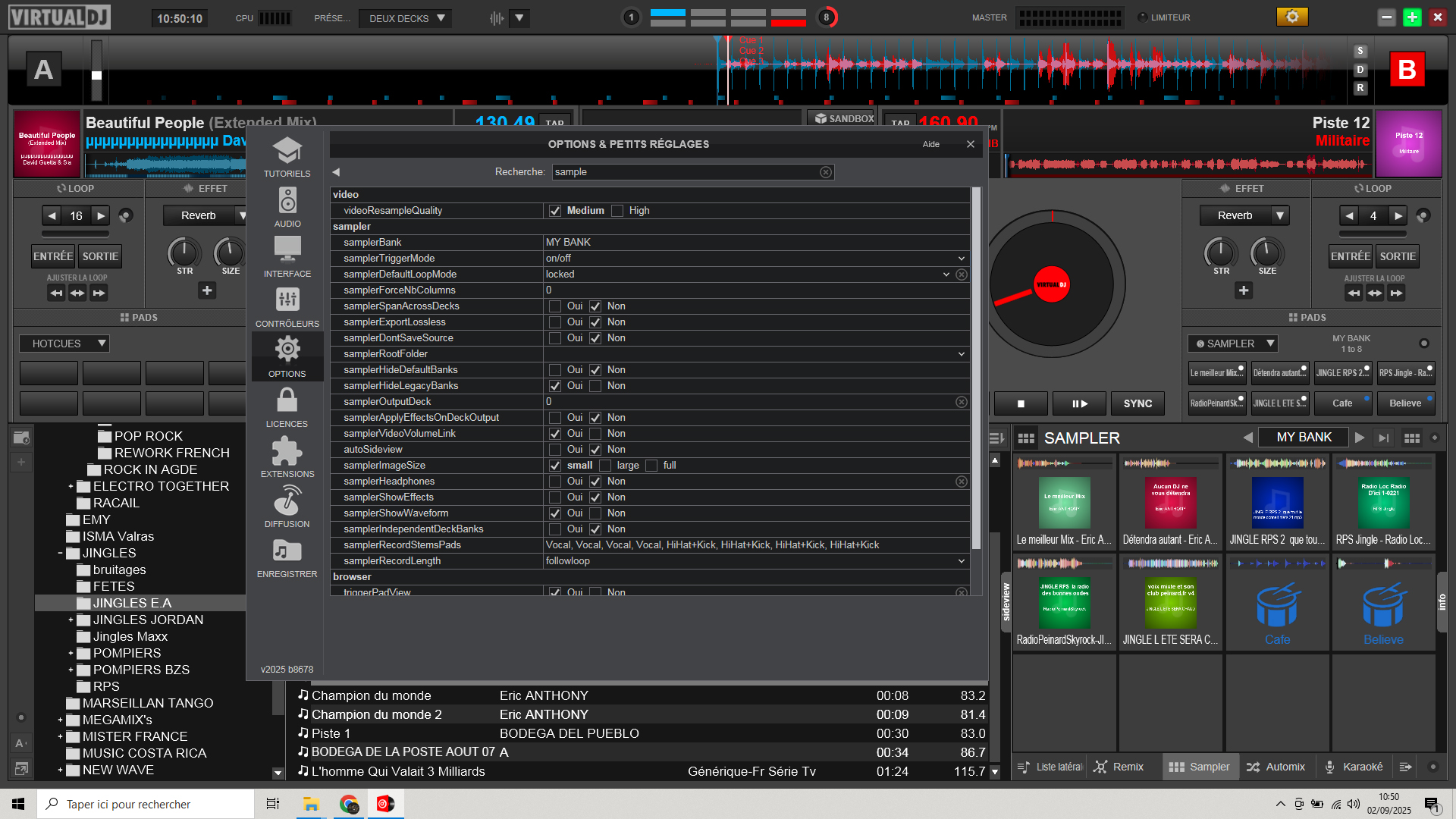This screenshot has height=819, width=1456.
Task: Open the Enregistrer recording icon
Action: [287, 551]
